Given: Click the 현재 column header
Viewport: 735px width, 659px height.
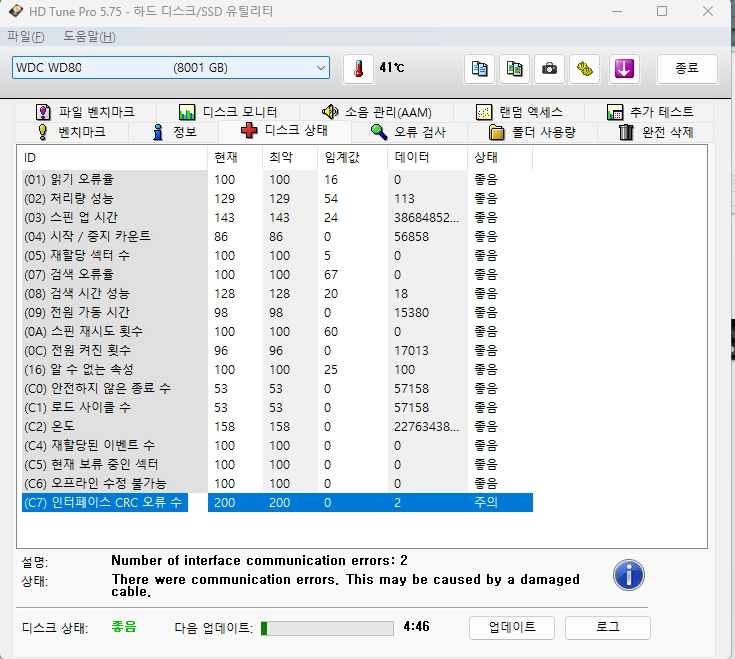Looking at the screenshot, I should [x=235, y=157].
